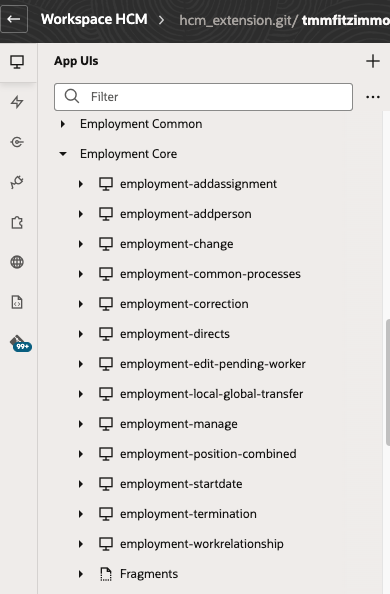Expand the employment-local-global-transfer arrow

(81, 394)
